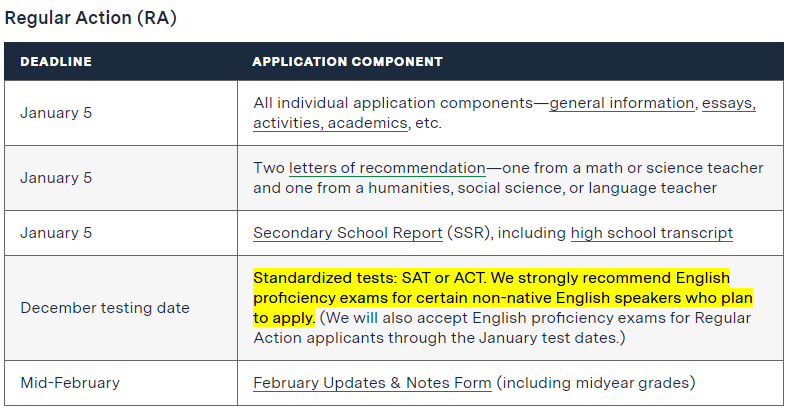The image size is (790, 411).
Task: Follow the academics link
Action: tap(368, 123)
